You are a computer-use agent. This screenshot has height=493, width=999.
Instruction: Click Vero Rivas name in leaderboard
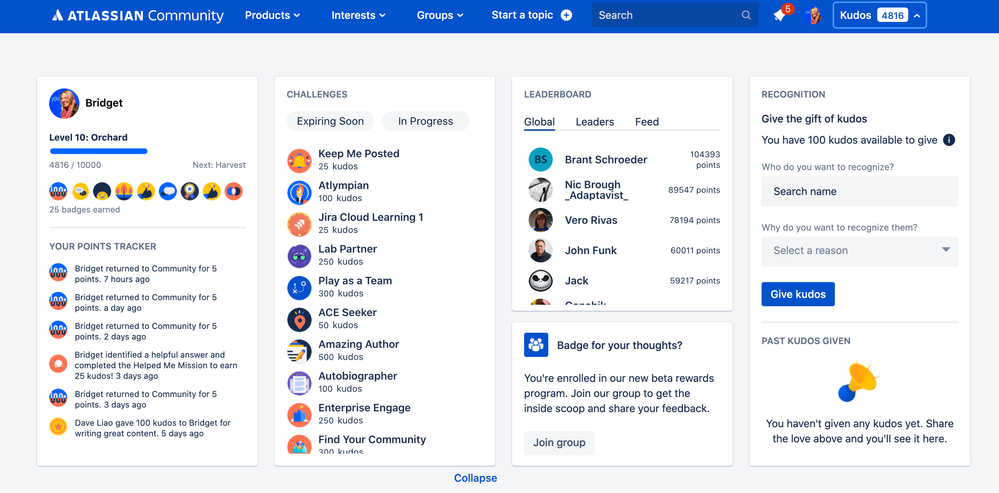click(x=591, y=220)
